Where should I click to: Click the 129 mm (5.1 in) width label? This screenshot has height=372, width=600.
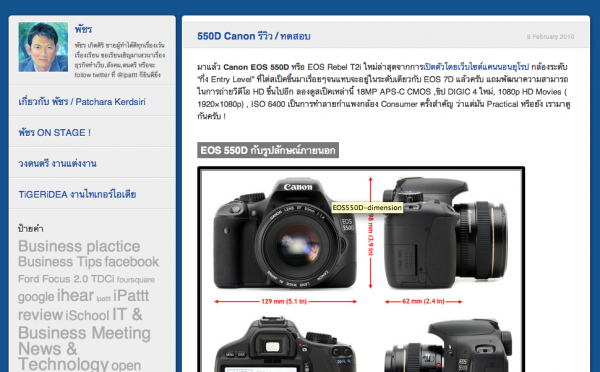pyautogui.click(x=284, y=302)
